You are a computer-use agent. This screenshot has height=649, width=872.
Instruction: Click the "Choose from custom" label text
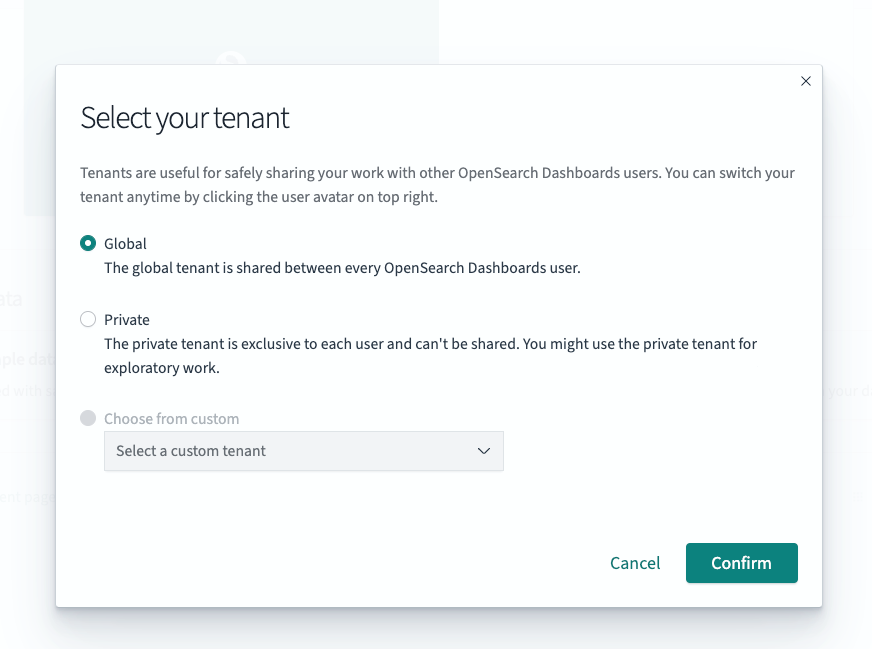[169, 418]
